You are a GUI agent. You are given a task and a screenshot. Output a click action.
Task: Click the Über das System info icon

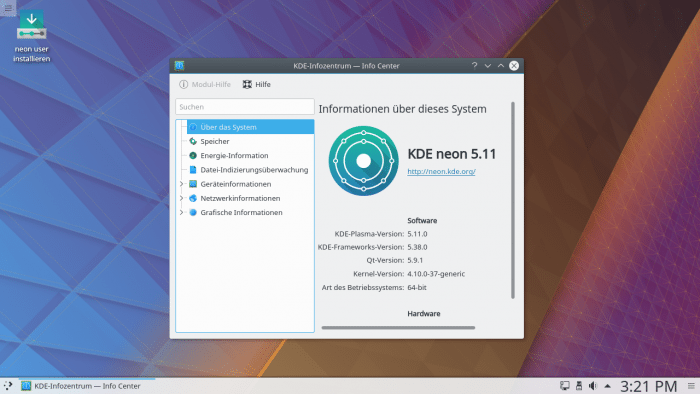coord(193,127)
